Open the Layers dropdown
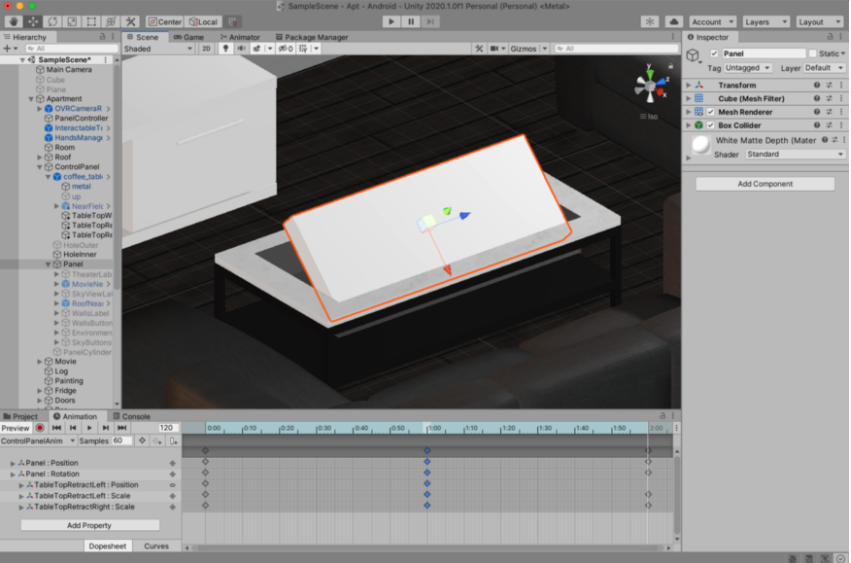851x563 pixels. [x=765, y=21]
